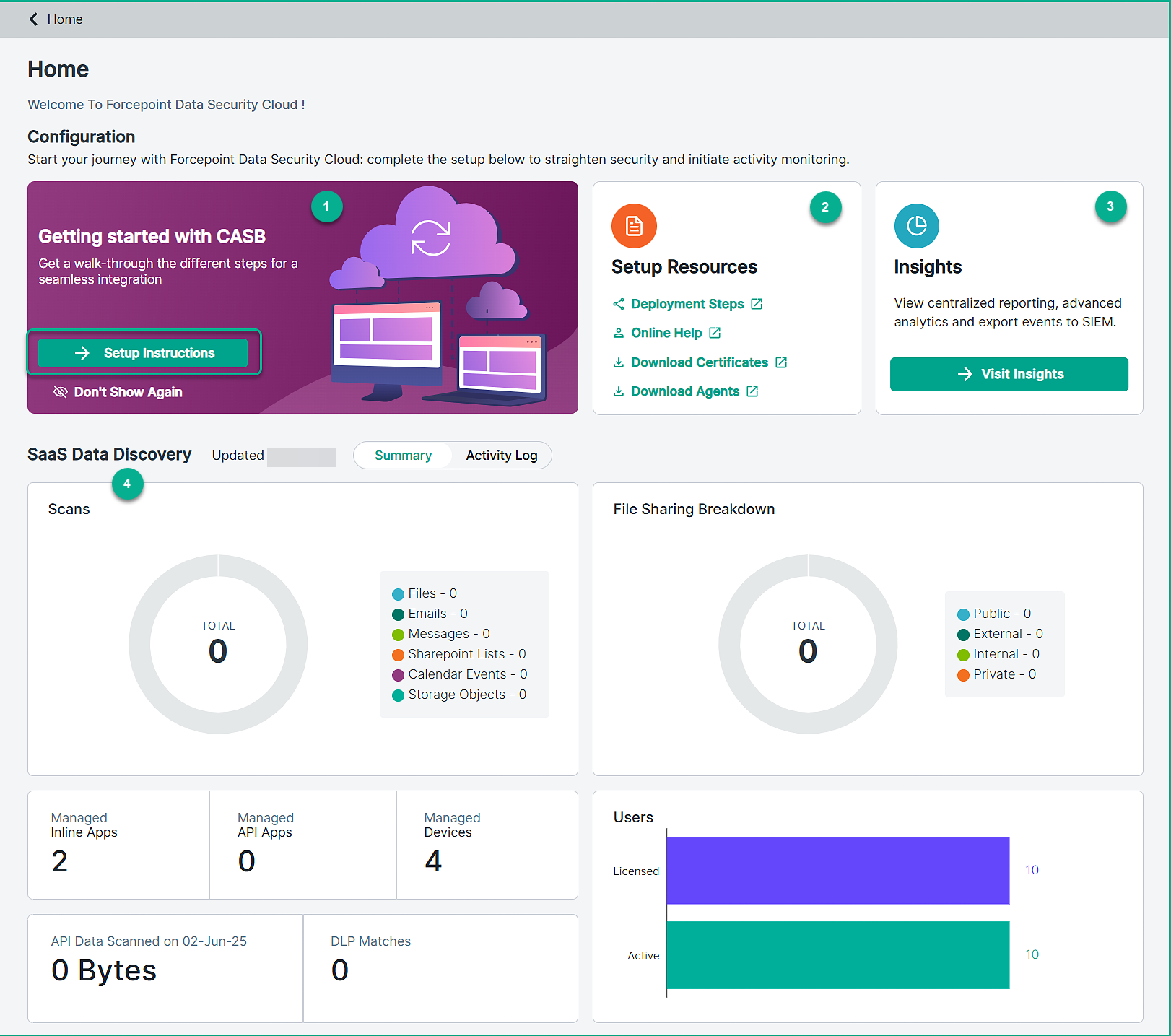Open external link icon beside Deployment Steps
Image resolution: width=1171 pixels, height=1036 pixels.
point(757,304)
